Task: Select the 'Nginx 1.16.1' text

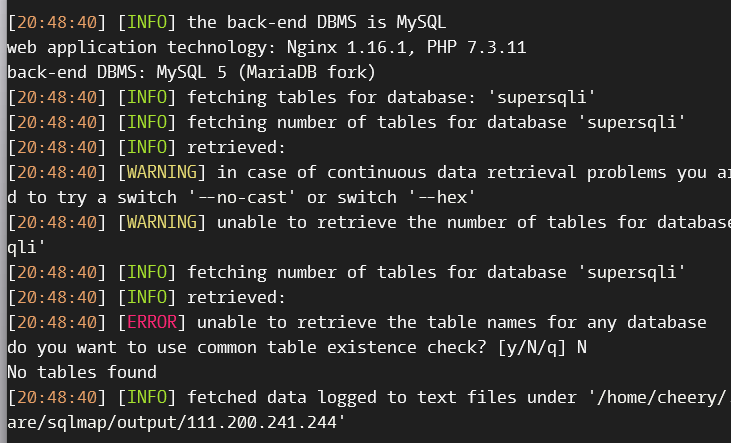Action: pyautogui.click(x=346, y=47)
